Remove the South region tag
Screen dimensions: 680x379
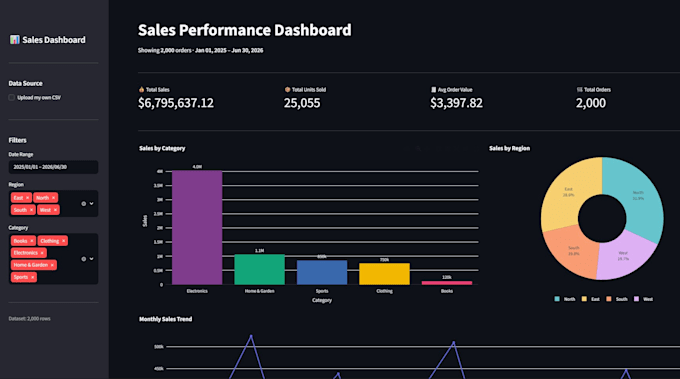point(31,210)
